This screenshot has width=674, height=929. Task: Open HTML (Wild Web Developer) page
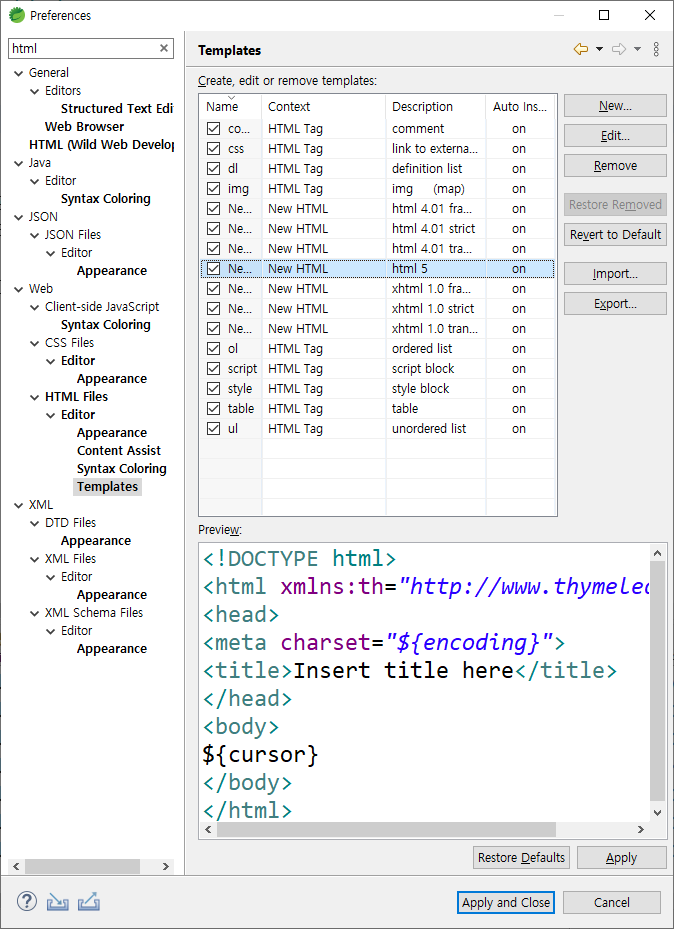pyautogui.click(x=101, y=145)
